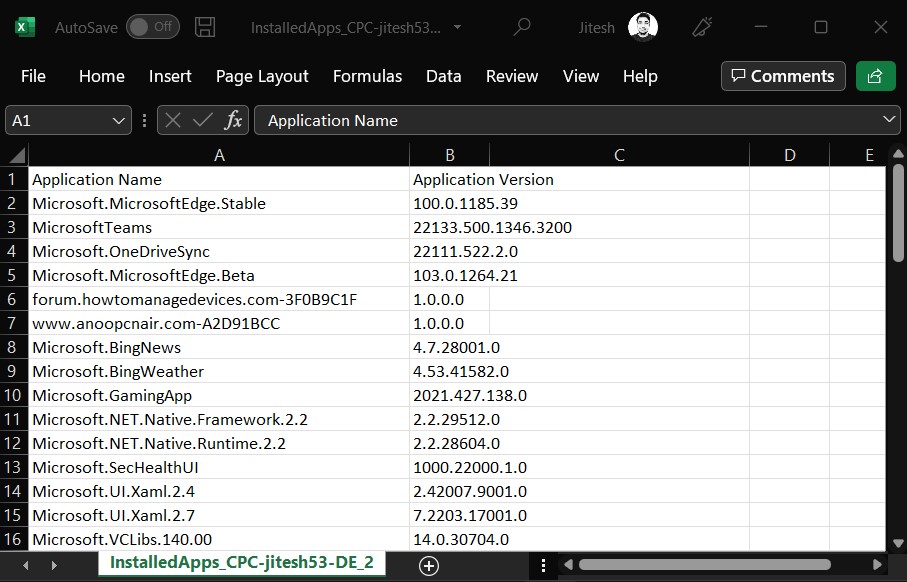The image size is (907, 582).
Task: Add a new sheet with plus icon
Action: 429,566
